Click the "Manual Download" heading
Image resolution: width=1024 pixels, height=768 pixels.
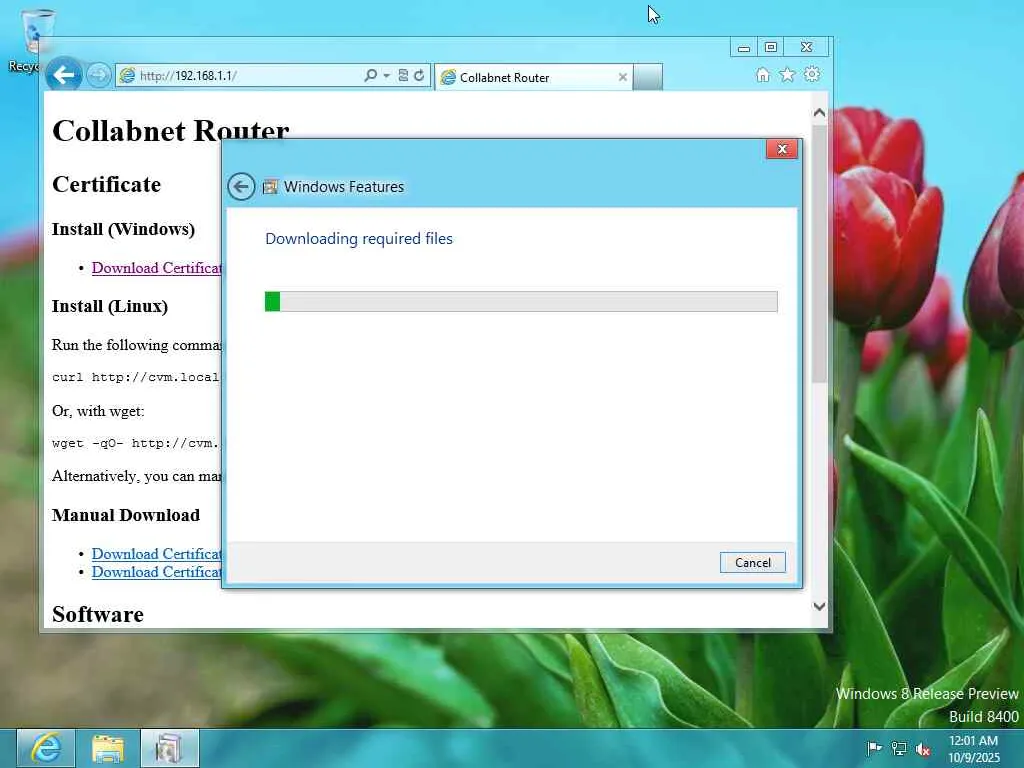pos(126,515)
